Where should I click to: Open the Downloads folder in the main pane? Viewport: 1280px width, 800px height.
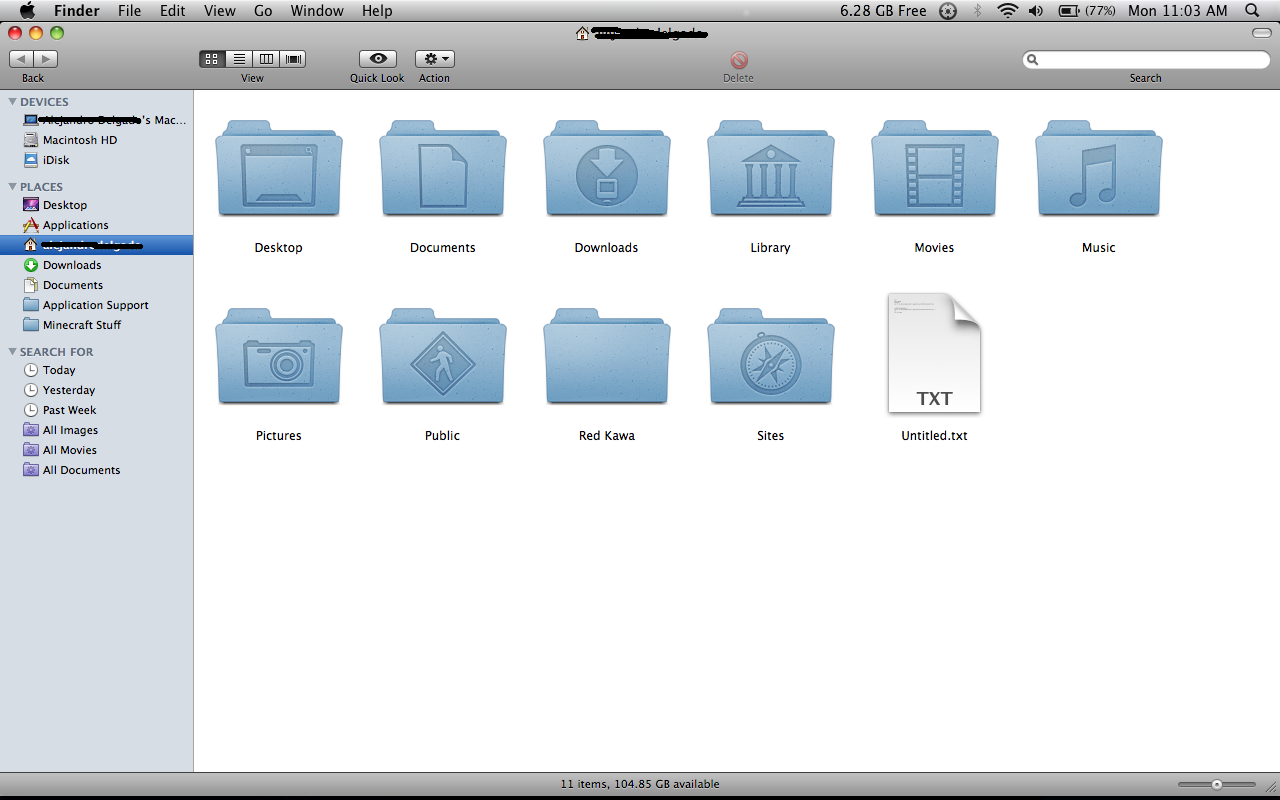coord(607,168)
